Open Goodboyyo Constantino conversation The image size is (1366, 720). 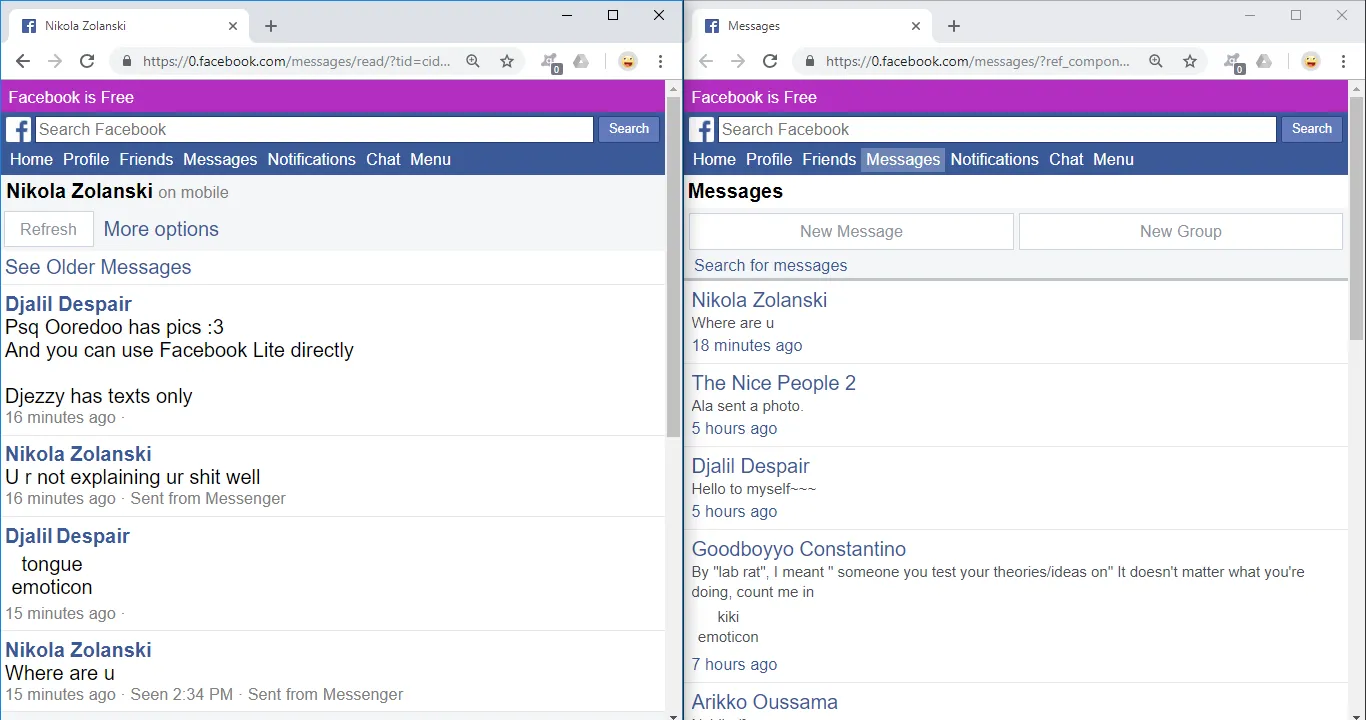coord(799,549)
